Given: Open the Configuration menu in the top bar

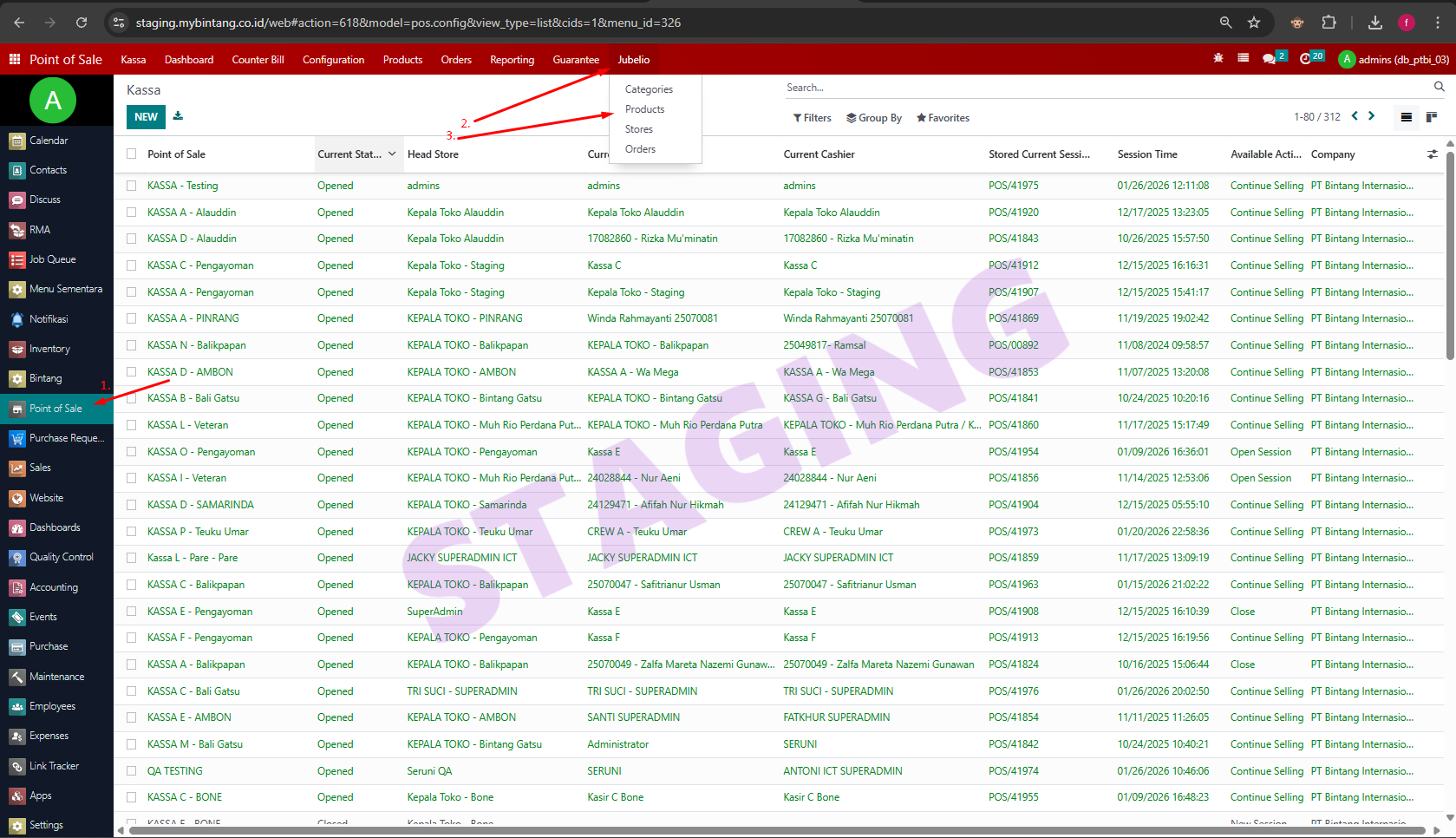Looking at the screenshot, I should click(333, 60).
